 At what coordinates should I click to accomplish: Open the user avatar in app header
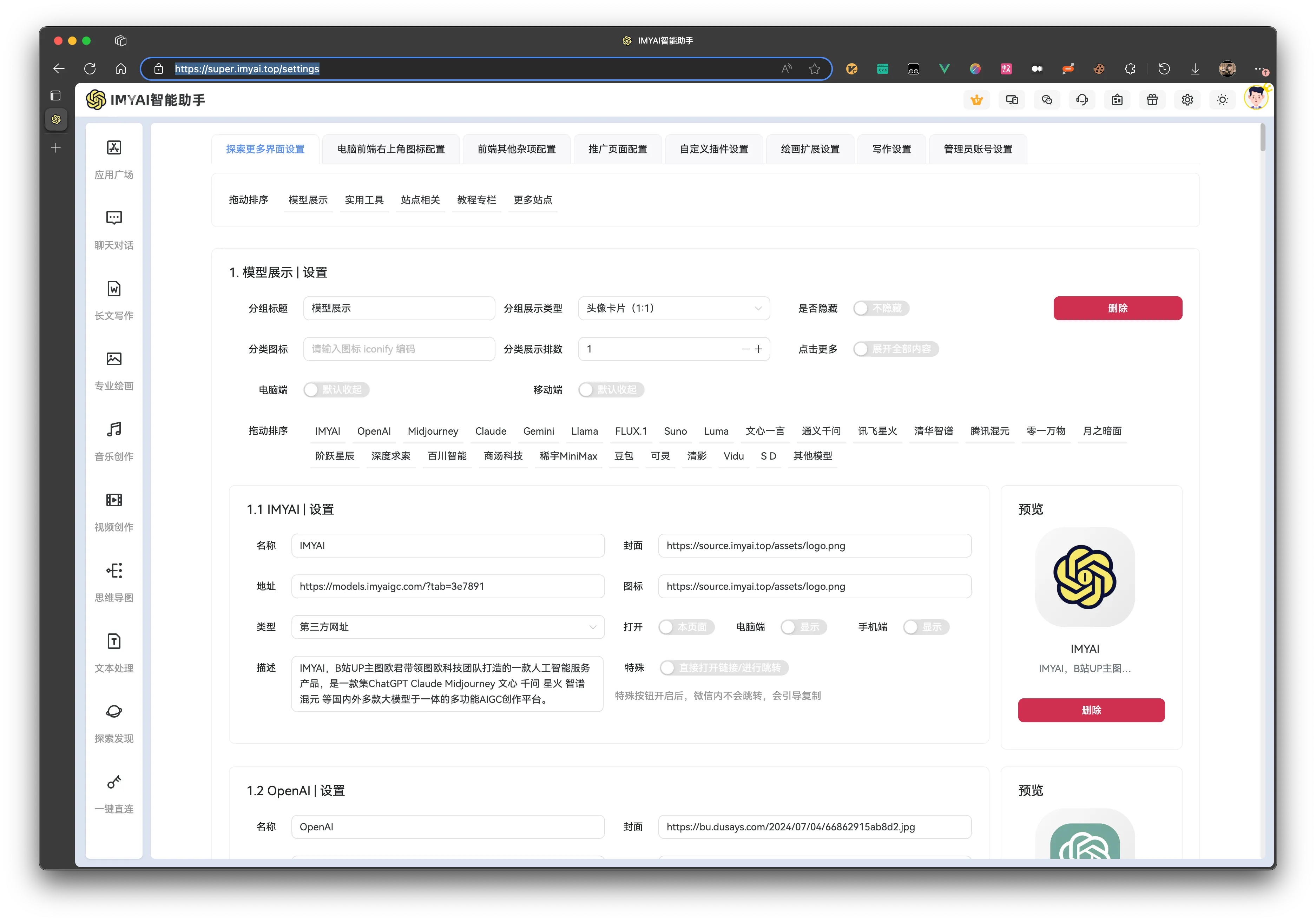(x=1256, y=97)
